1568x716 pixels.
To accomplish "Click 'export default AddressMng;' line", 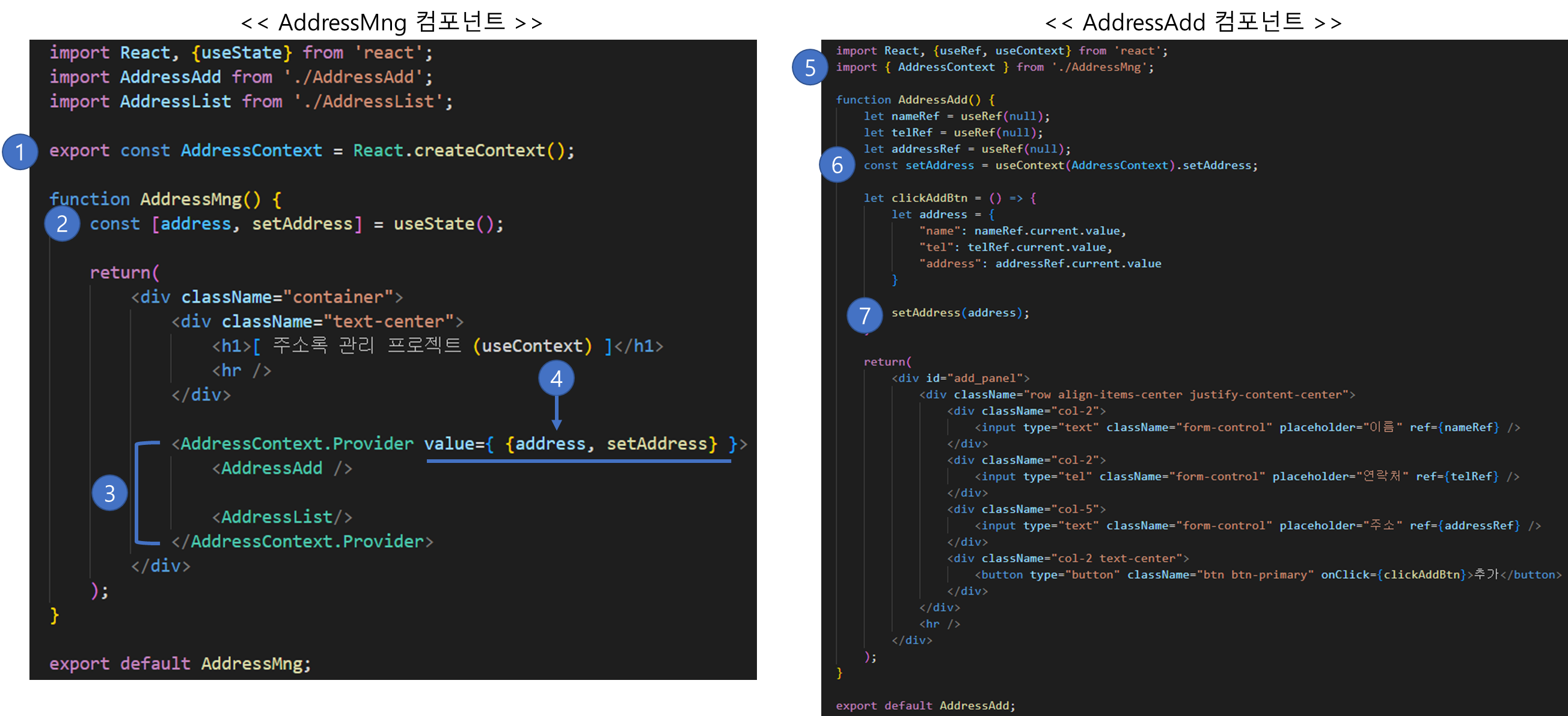I will tap(180, 664).
